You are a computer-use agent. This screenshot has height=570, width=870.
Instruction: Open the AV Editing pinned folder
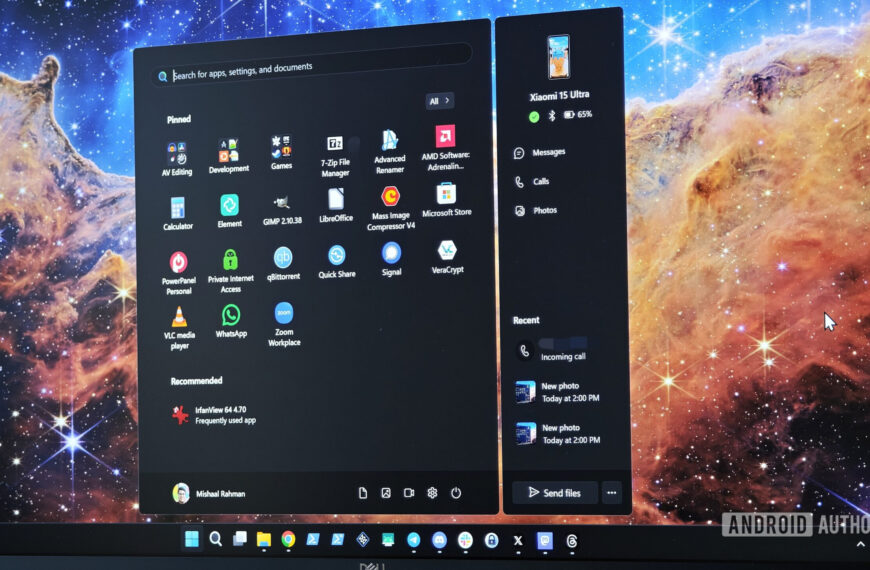tap(177, 159)
